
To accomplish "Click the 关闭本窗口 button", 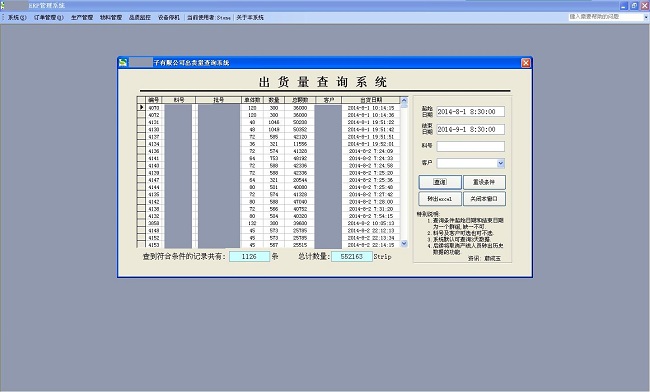I will 484,199.
